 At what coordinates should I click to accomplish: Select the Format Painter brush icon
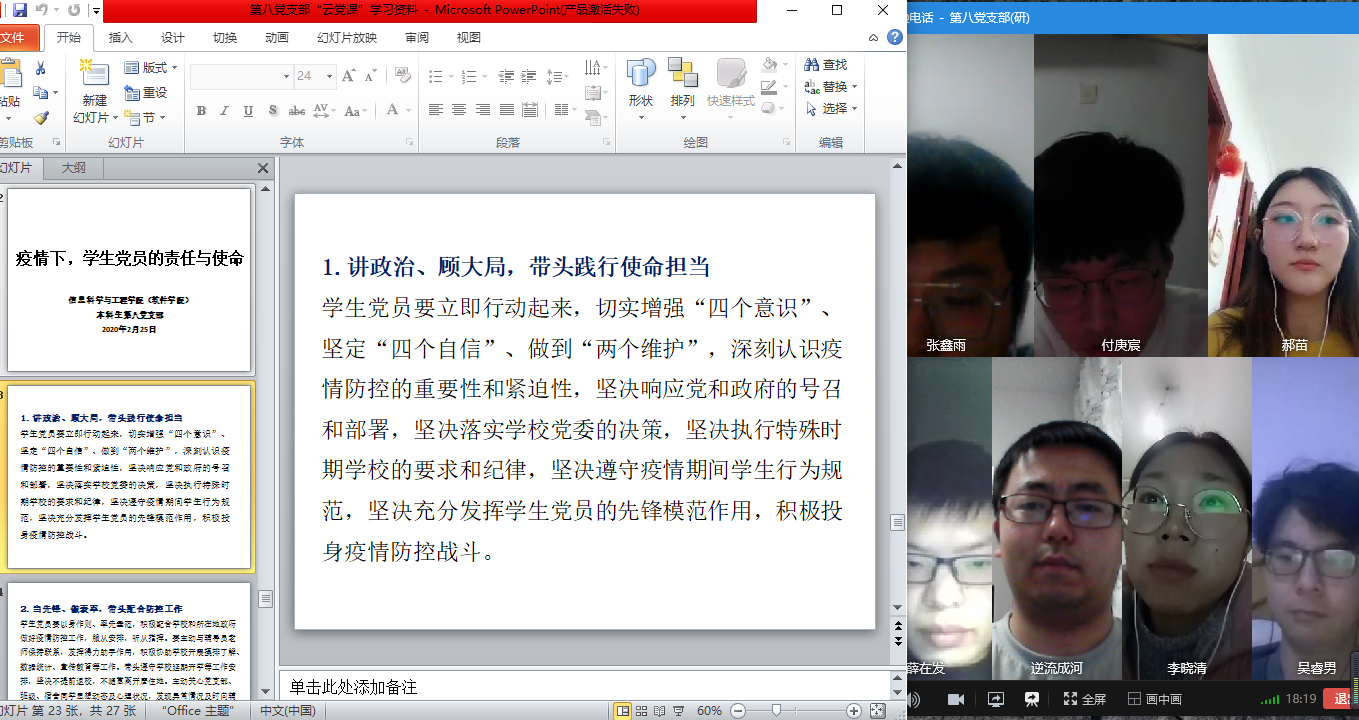pos(41,117)
